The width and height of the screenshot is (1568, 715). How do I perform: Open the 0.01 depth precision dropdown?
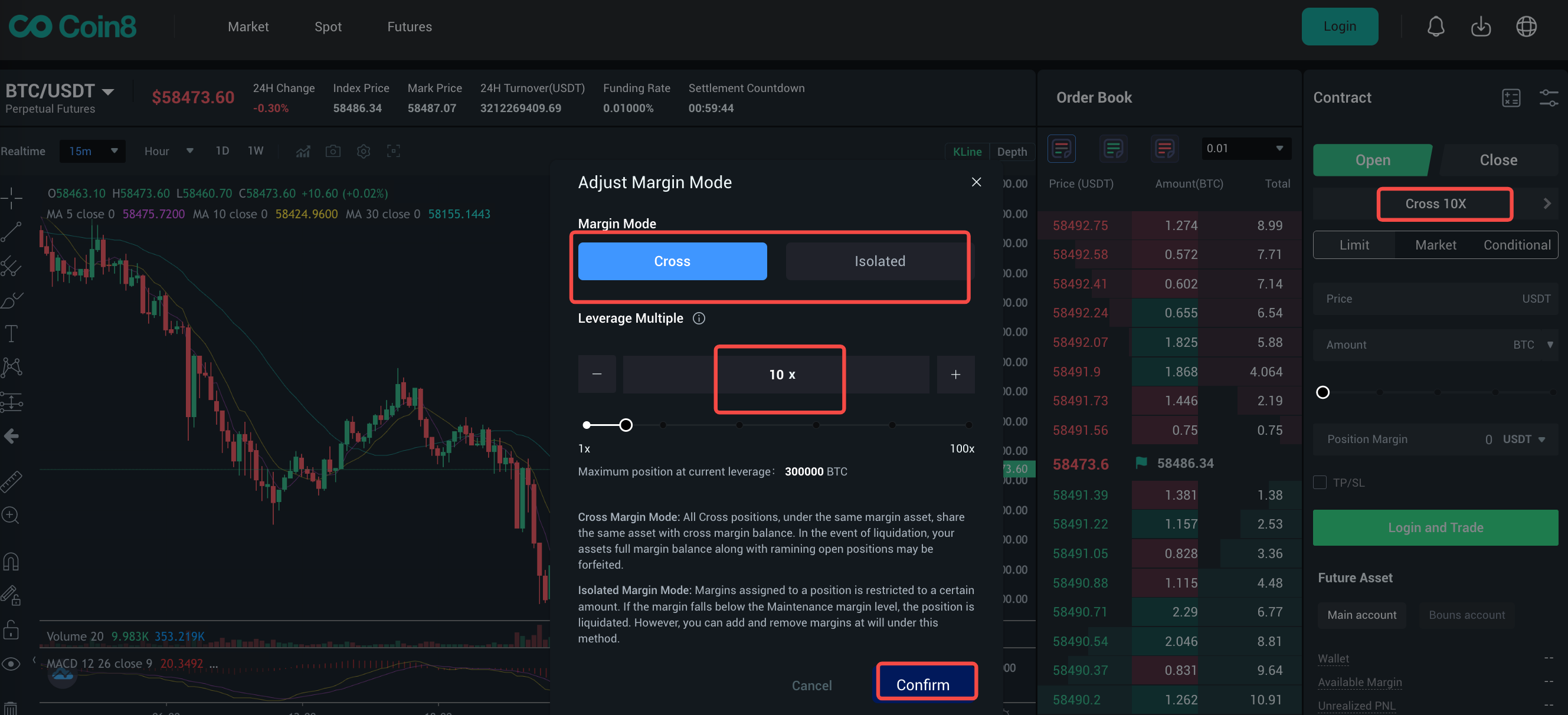click(1245, 149)
